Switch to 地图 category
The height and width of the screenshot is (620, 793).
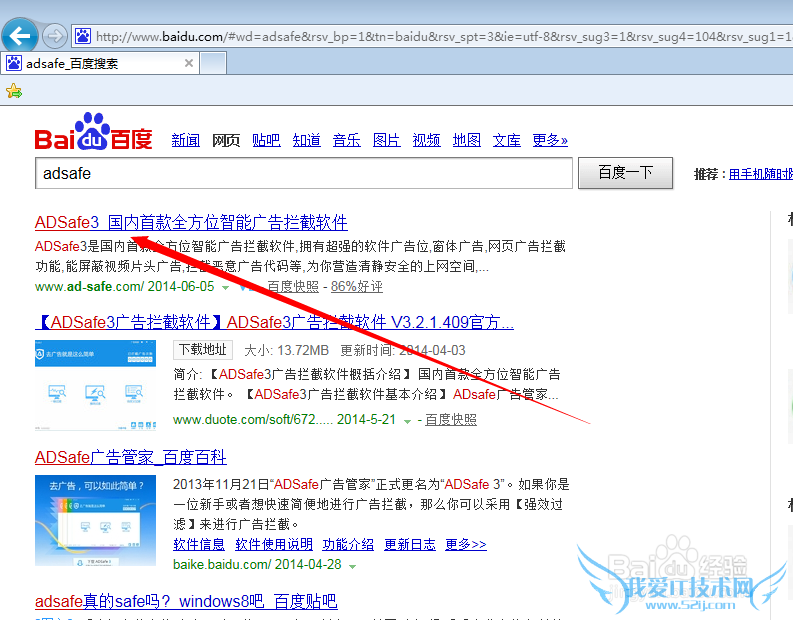[466, 140]
